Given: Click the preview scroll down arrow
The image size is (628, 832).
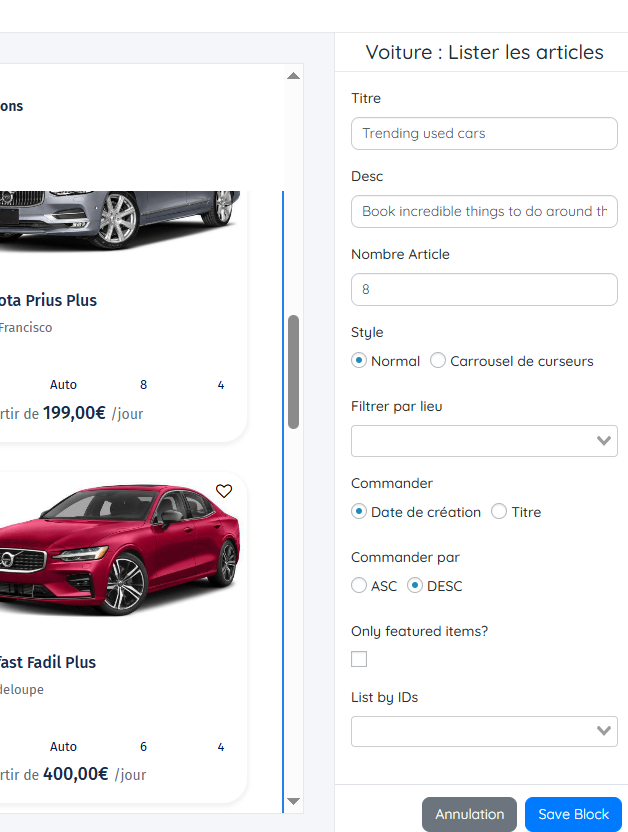Looking at the screenshot, I should point(293,801).
